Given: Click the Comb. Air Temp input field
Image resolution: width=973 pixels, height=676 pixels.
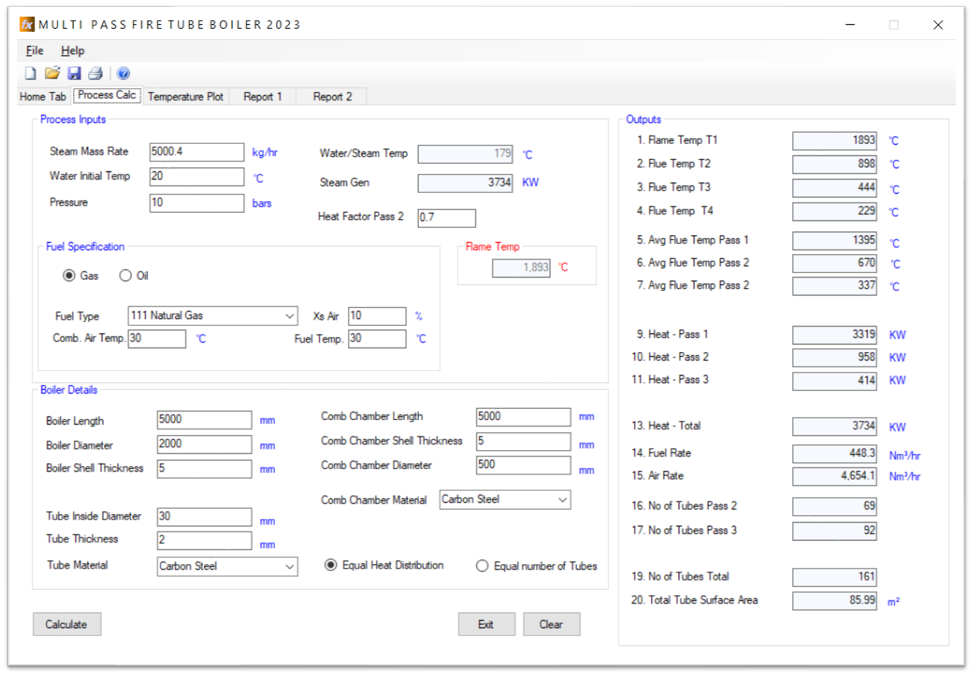Looking at the screenshot, I should click(157, 339).
